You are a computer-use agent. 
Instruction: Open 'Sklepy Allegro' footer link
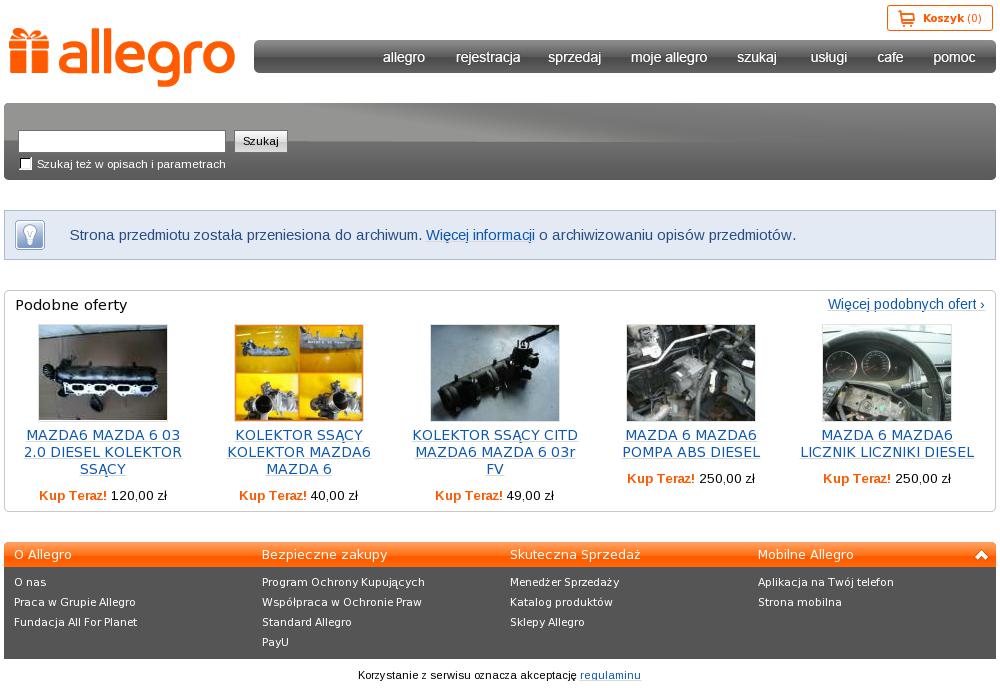point(547,622)
